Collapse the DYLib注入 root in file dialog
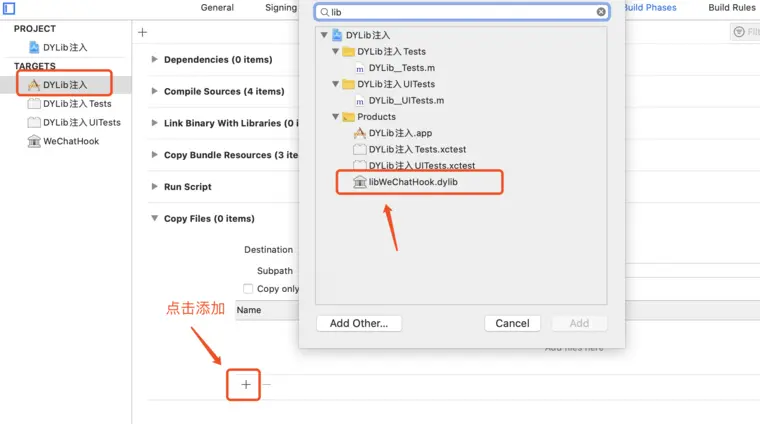The height and width of the screenshot is (424, 760). coord(324,35)
